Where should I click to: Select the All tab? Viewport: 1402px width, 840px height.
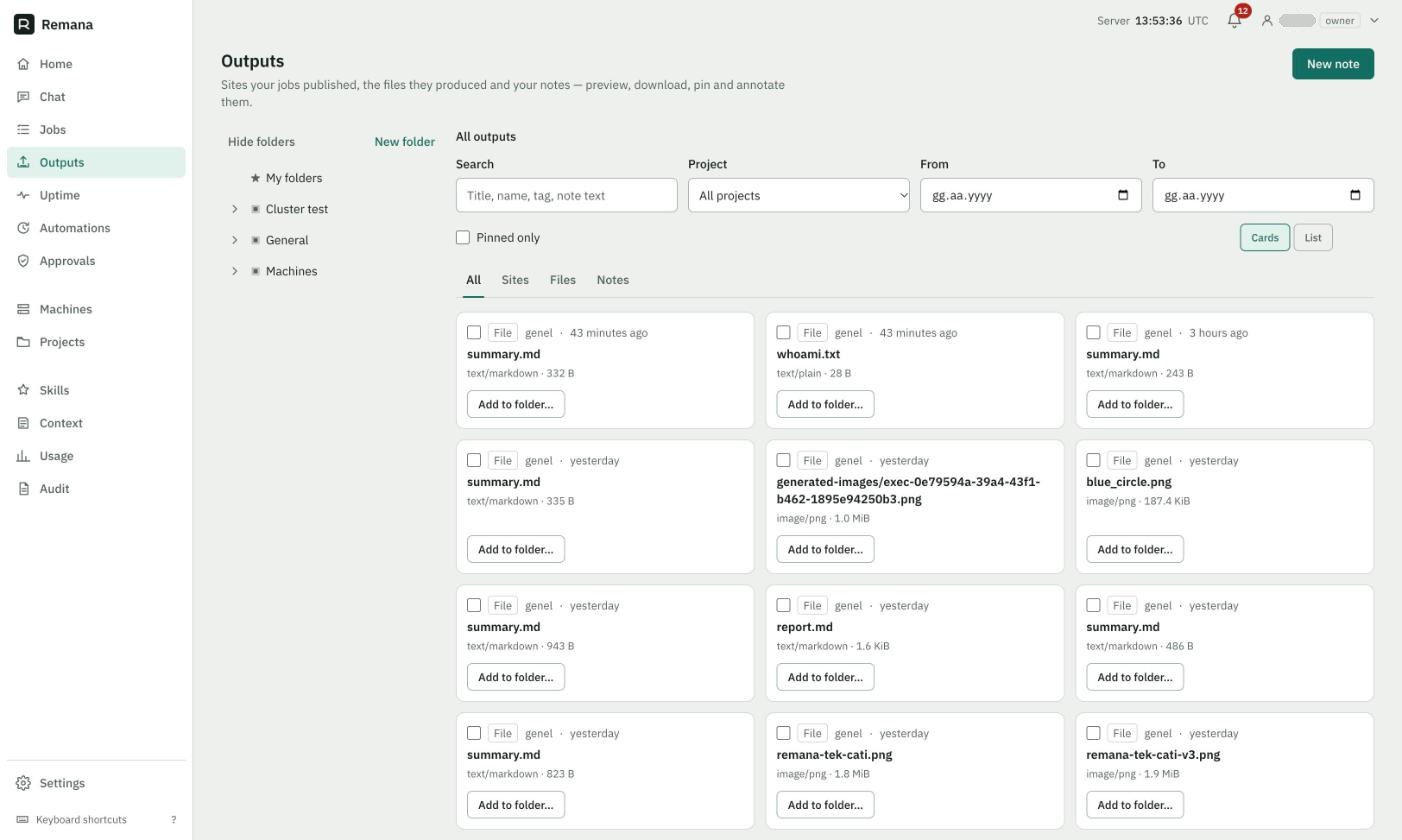pos(473,280)
